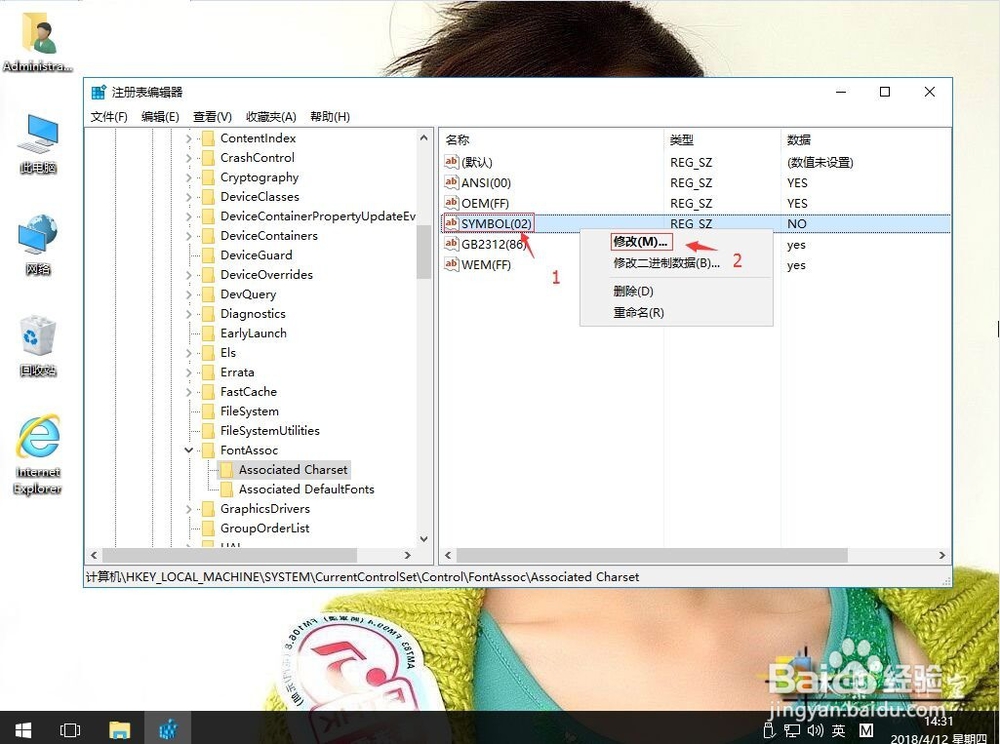Viewport: 1000px width, 744px height.
Task: Expand the DeviceClasses tree node
Action: 189,197
